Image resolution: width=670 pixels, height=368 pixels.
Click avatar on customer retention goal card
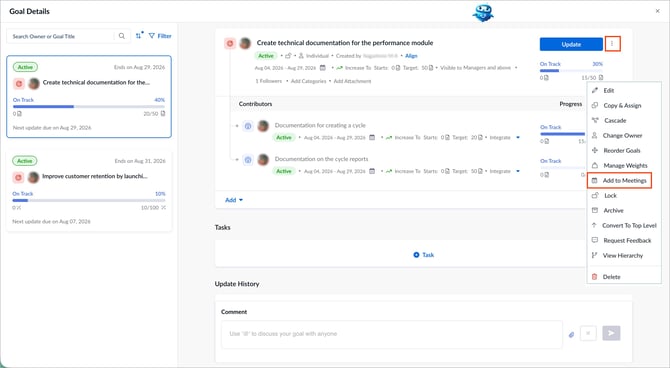[33, 177]
